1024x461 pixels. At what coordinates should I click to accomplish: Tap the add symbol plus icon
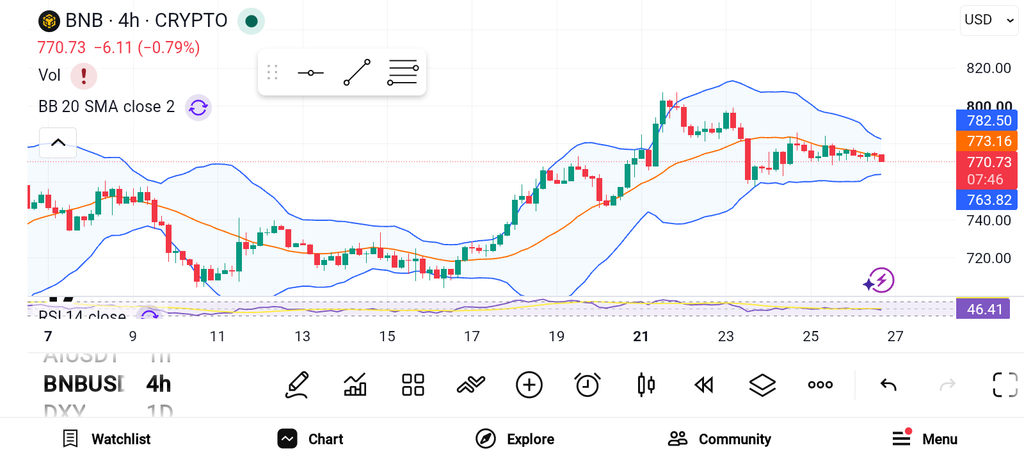click(x=529, y=385)
